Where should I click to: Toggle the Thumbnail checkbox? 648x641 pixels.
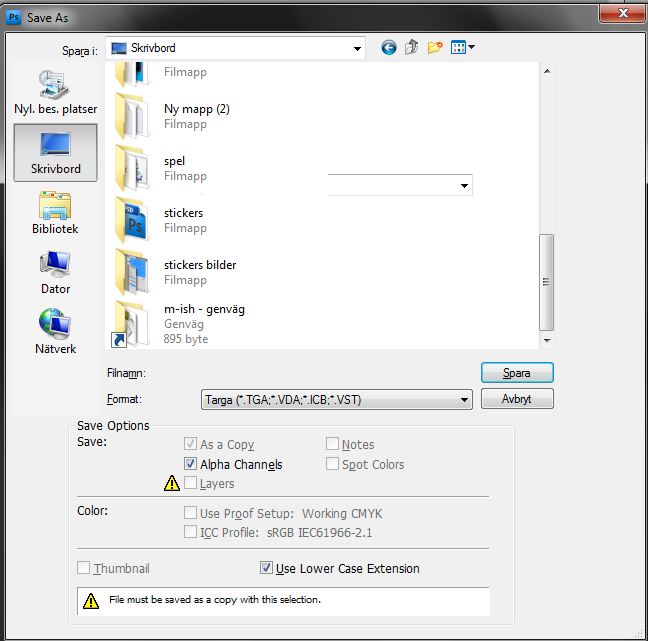(x=83, y=568)
